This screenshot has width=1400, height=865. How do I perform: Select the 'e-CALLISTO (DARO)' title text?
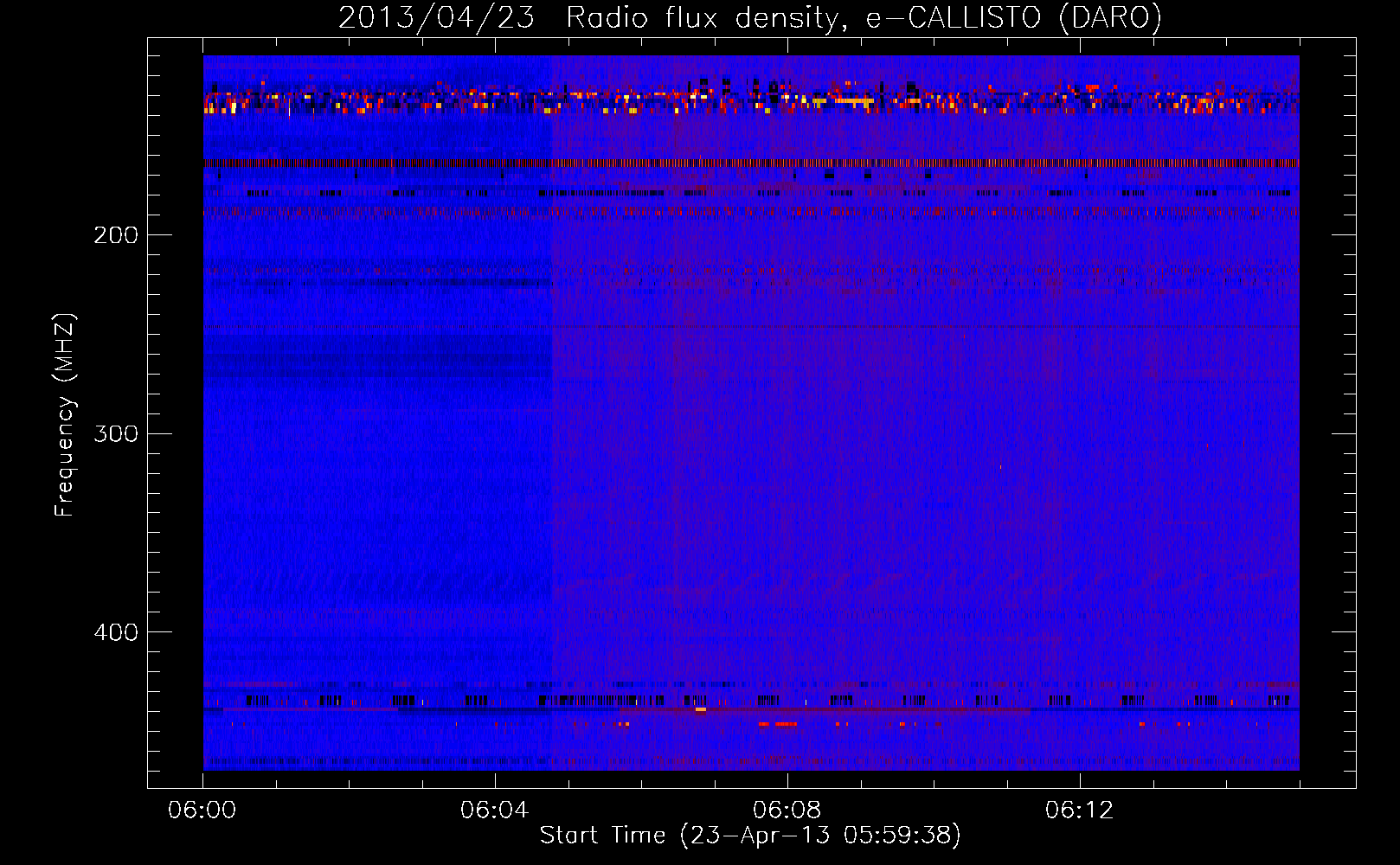tap(1013, 18)
